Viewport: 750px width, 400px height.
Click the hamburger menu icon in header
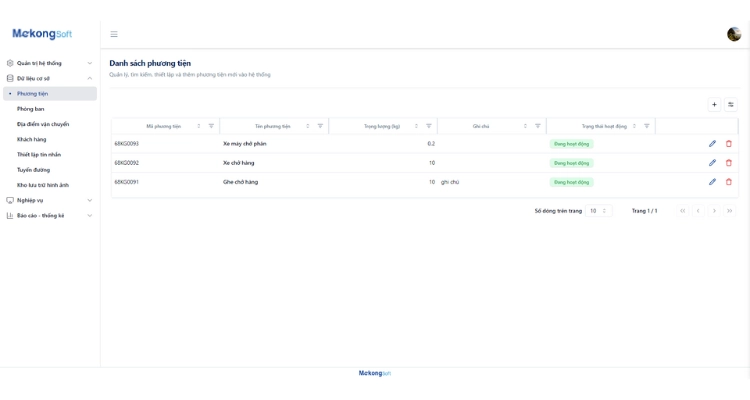point(114,34)
